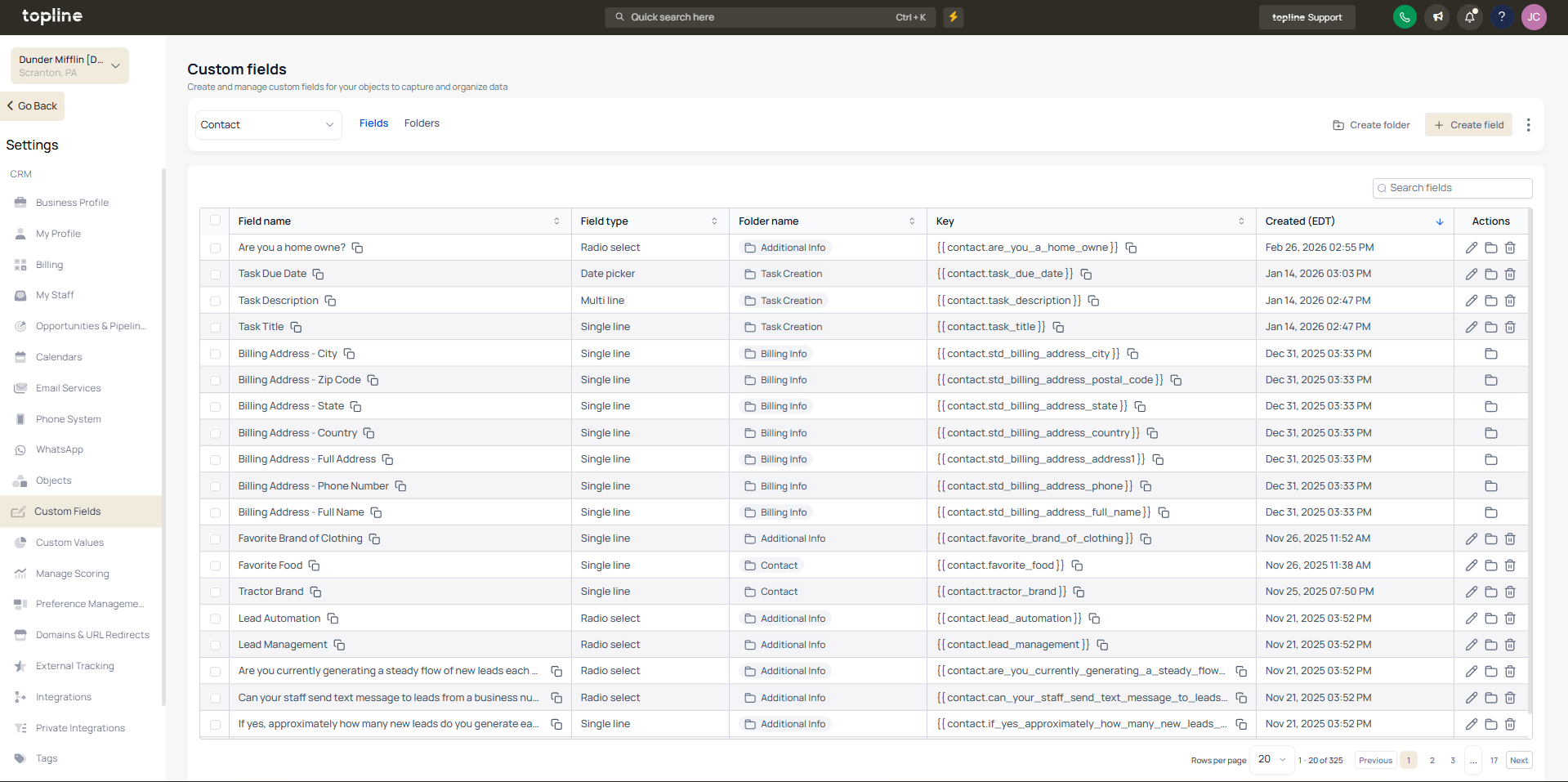Screen dimensions: 1568x782
Task: Open the help question mark icon
Action: coord(1502,17)
